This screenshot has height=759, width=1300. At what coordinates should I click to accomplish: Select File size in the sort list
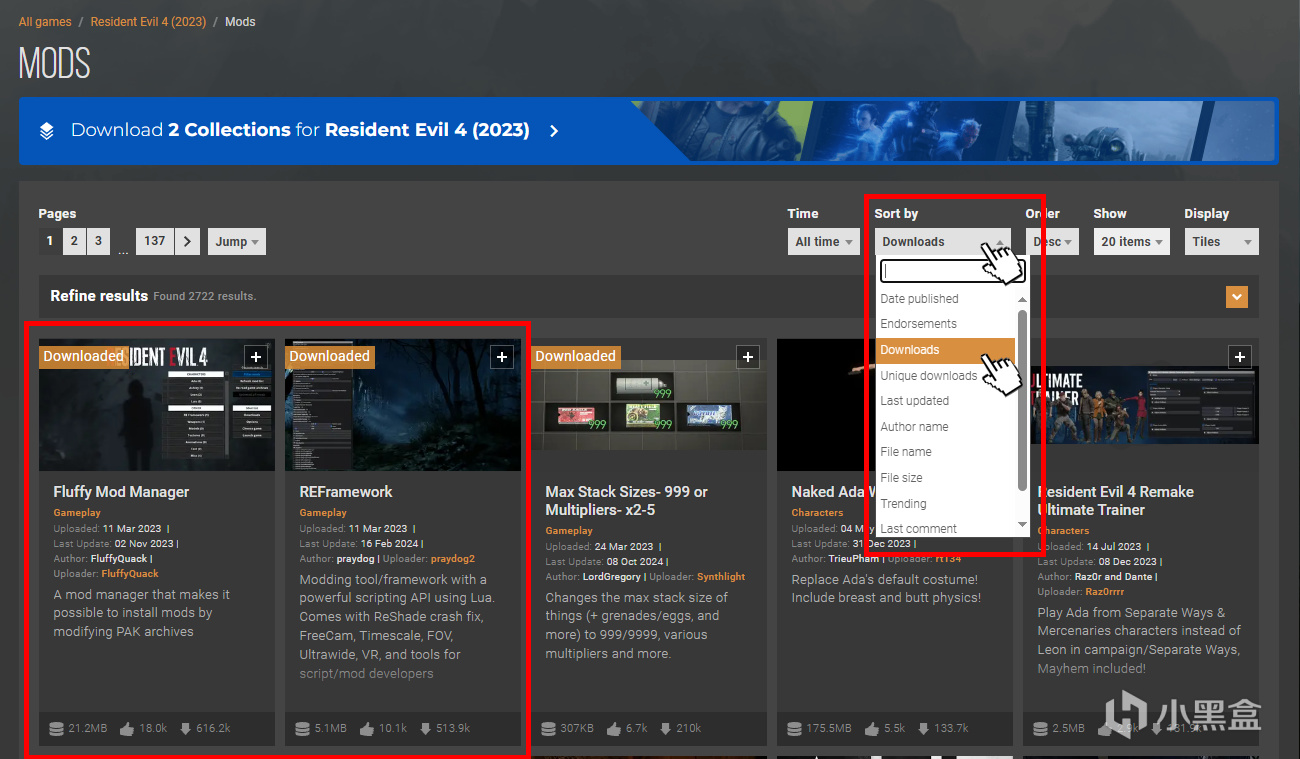click(x=946, y=478)
